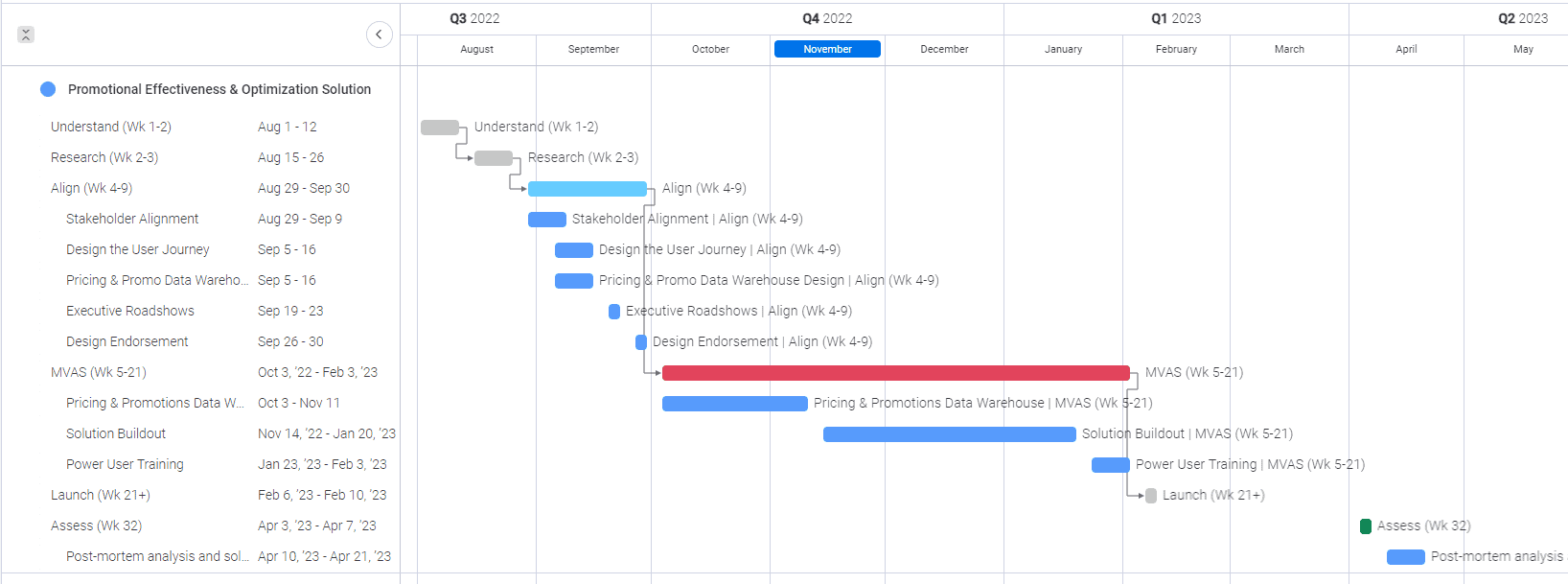This screenshot has width=1568, height=584.
Task: Click the Nov 14, '22 - Jan 20, '23 dates
Action: pyautogui.click(x=327, y=433)
